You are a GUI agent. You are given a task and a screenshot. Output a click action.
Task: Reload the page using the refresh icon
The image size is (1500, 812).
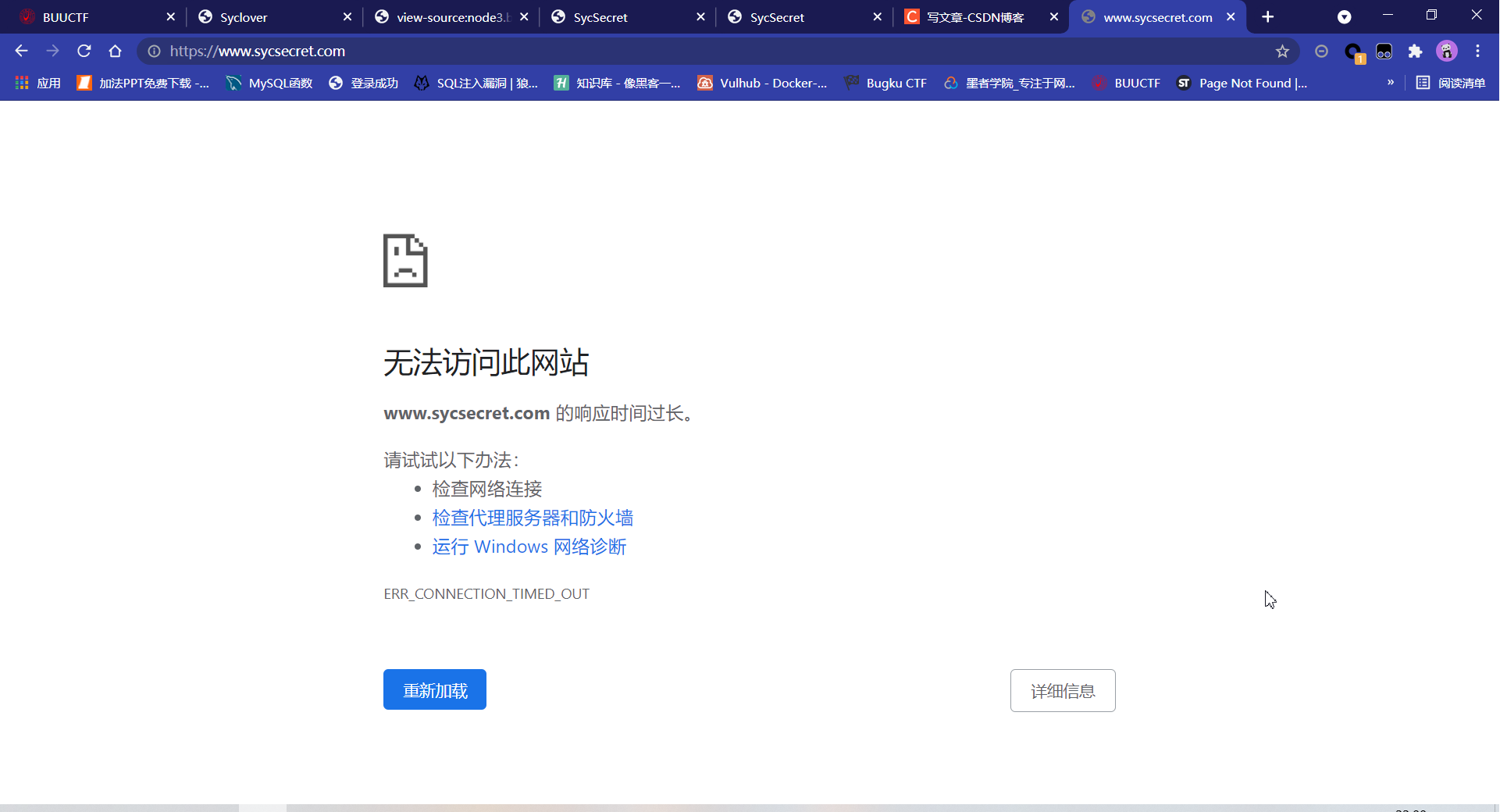tap(84, 51)
